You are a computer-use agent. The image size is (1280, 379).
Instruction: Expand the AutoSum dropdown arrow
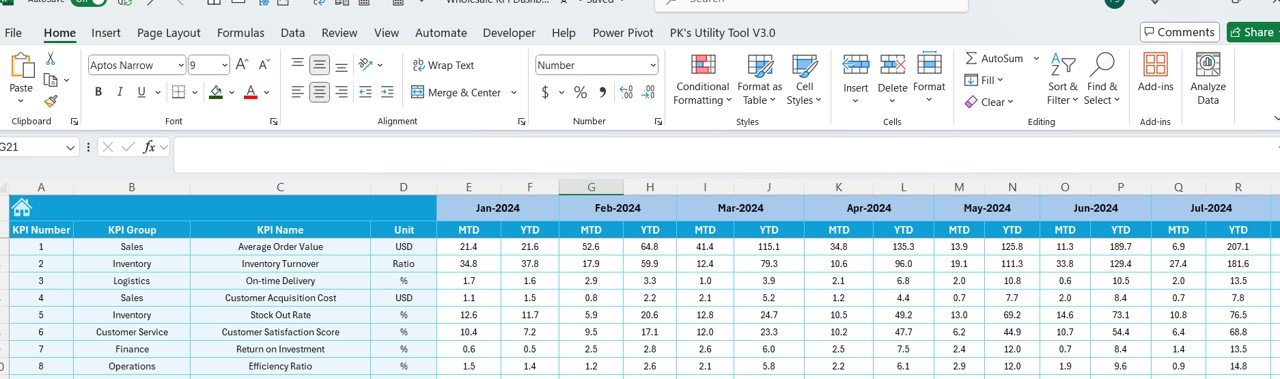pyautogui.click(x=1036, y=59)
